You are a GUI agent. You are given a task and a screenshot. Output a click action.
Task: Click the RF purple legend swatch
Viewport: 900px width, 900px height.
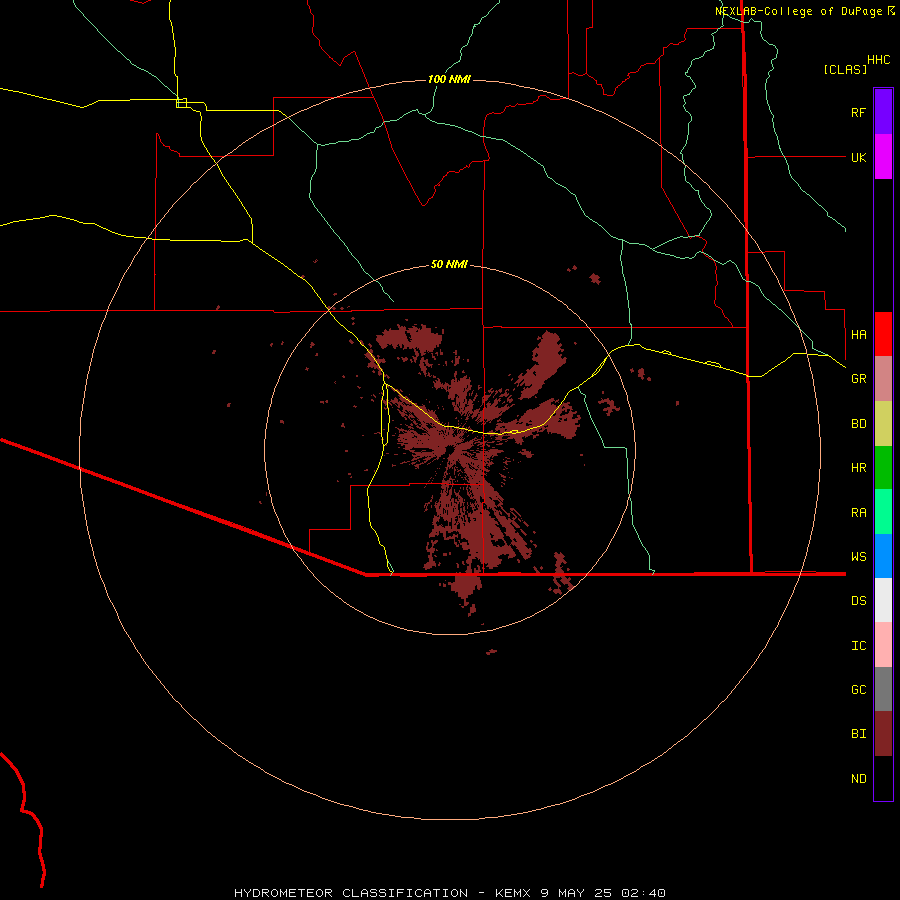[883, 111]
